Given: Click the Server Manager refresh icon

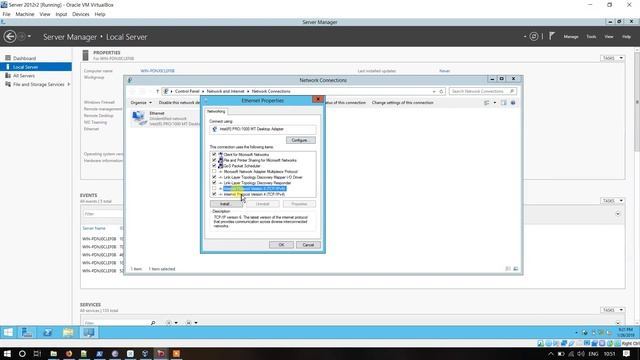Looking at the screenshot, I should (x=533, y=37).
